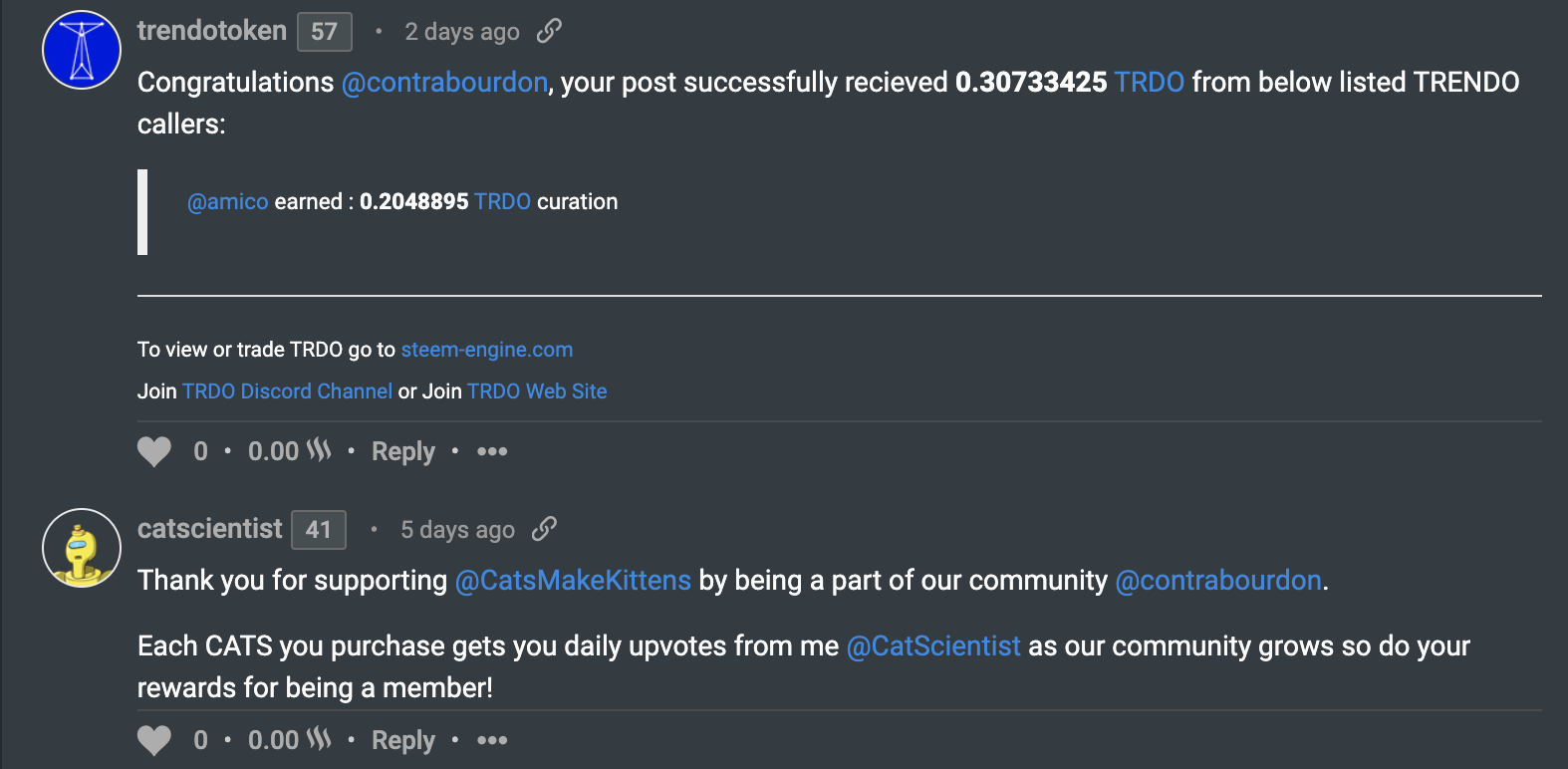The width and height of the screenshot is (1568, 769).
Task: Open @contrabourdon's profile link
Action: (x=444, y=82)
